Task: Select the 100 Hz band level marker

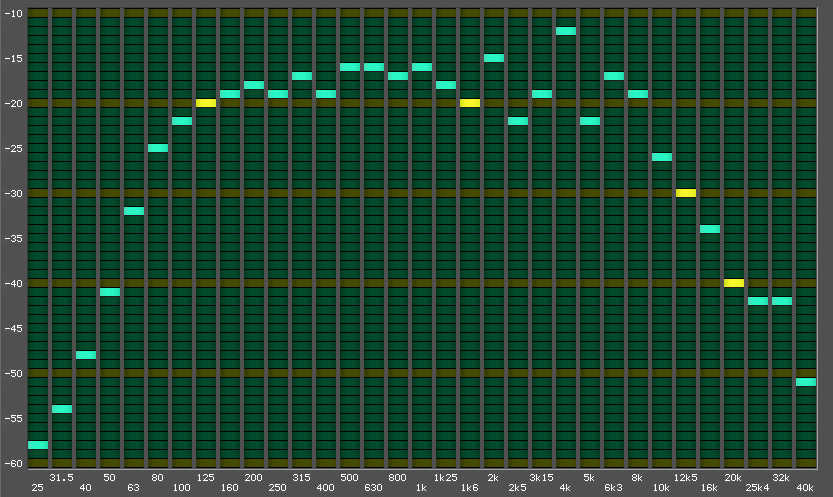Action: (182, 121)
